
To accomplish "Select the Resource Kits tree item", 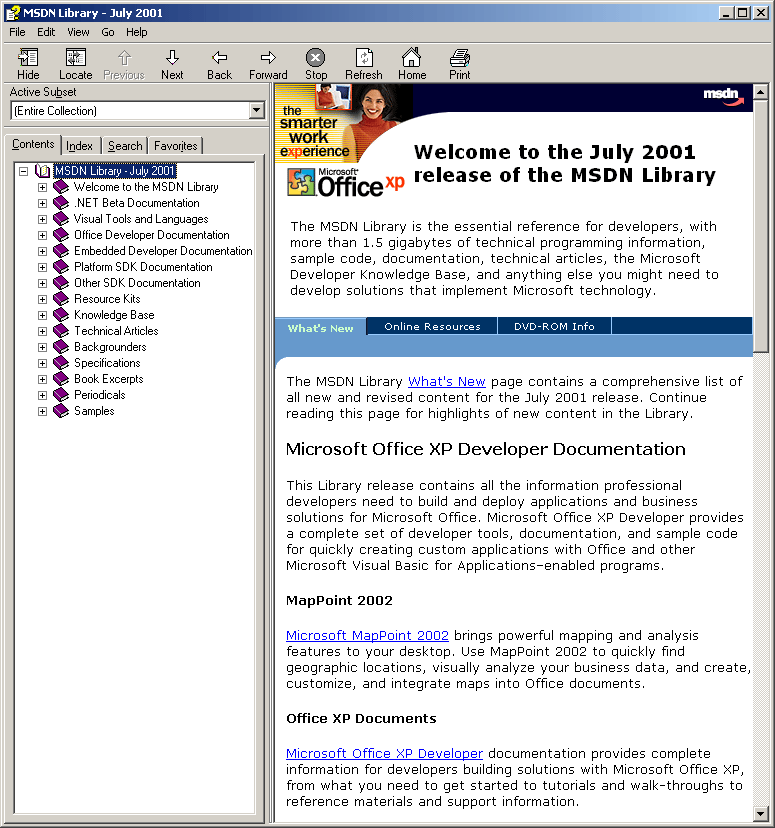I will coord(107,299).
